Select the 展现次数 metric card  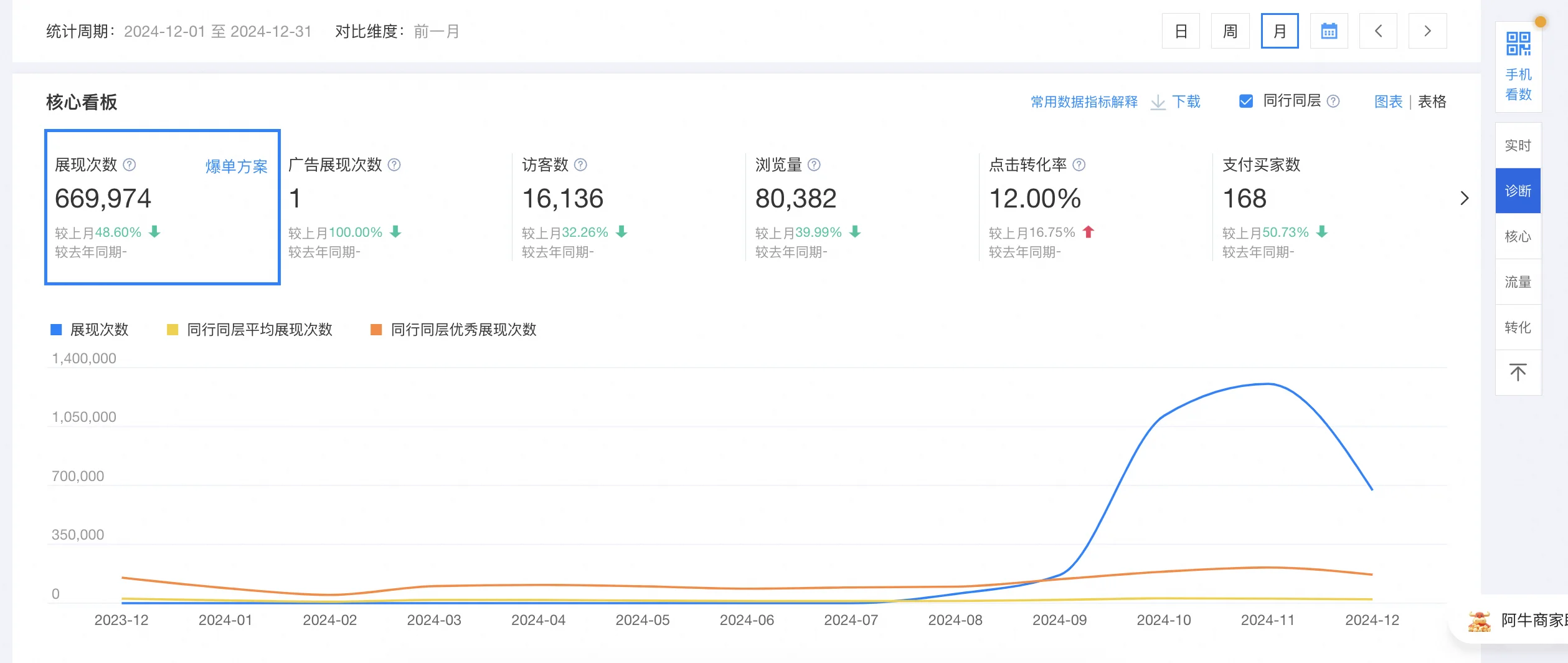pos(163,207)
